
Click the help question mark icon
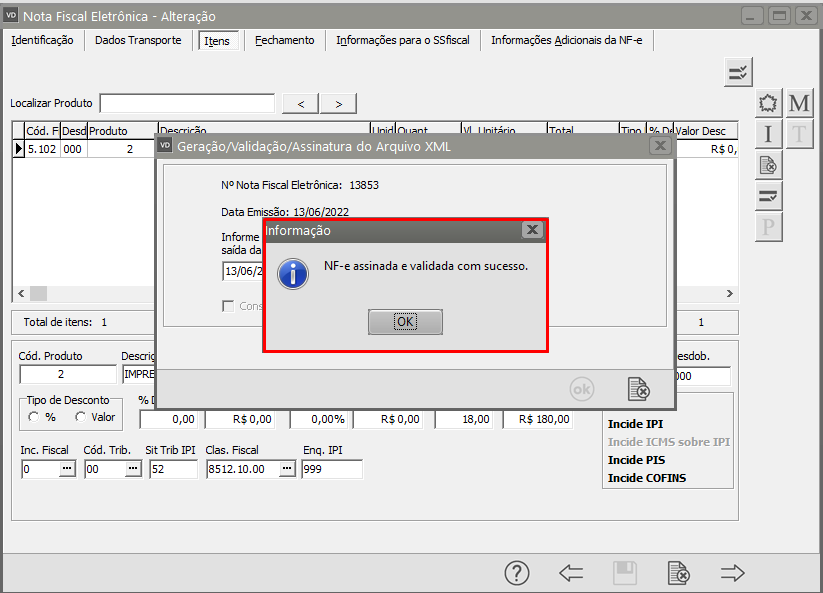(x=516, y=573)
